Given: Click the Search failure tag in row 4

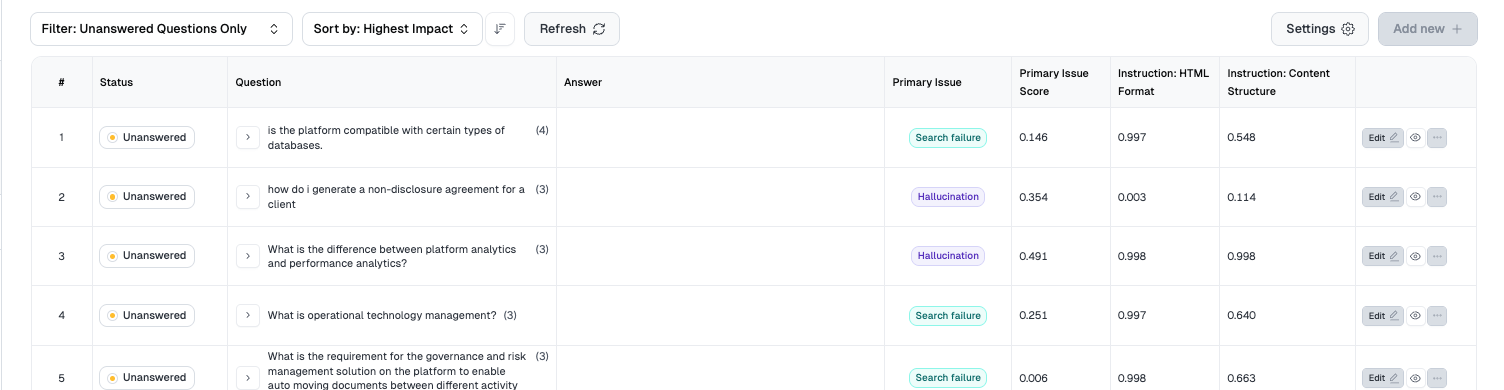Looking at the screenshot, I should point(948,316).
